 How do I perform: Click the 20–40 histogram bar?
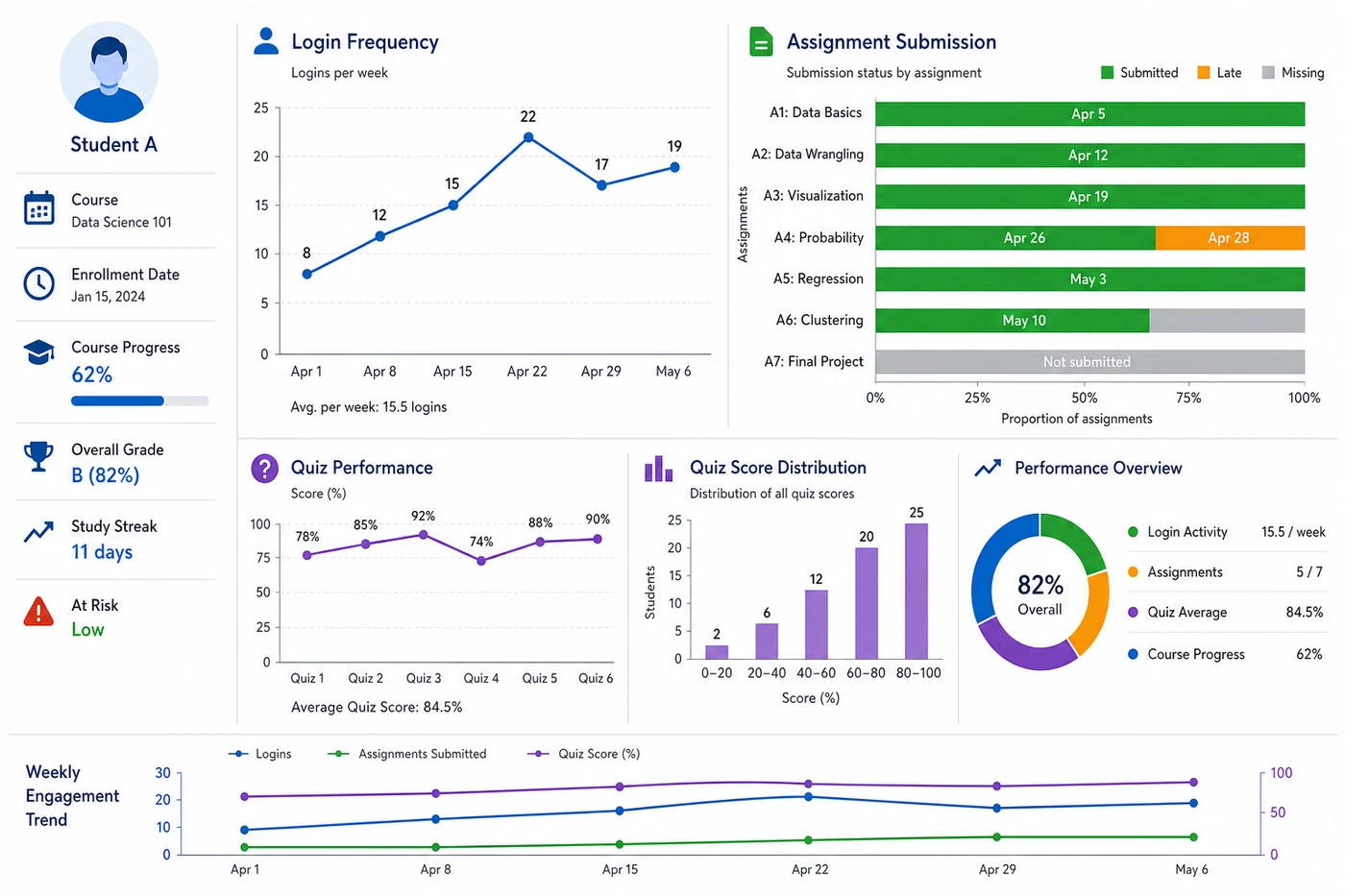[767, 641]
